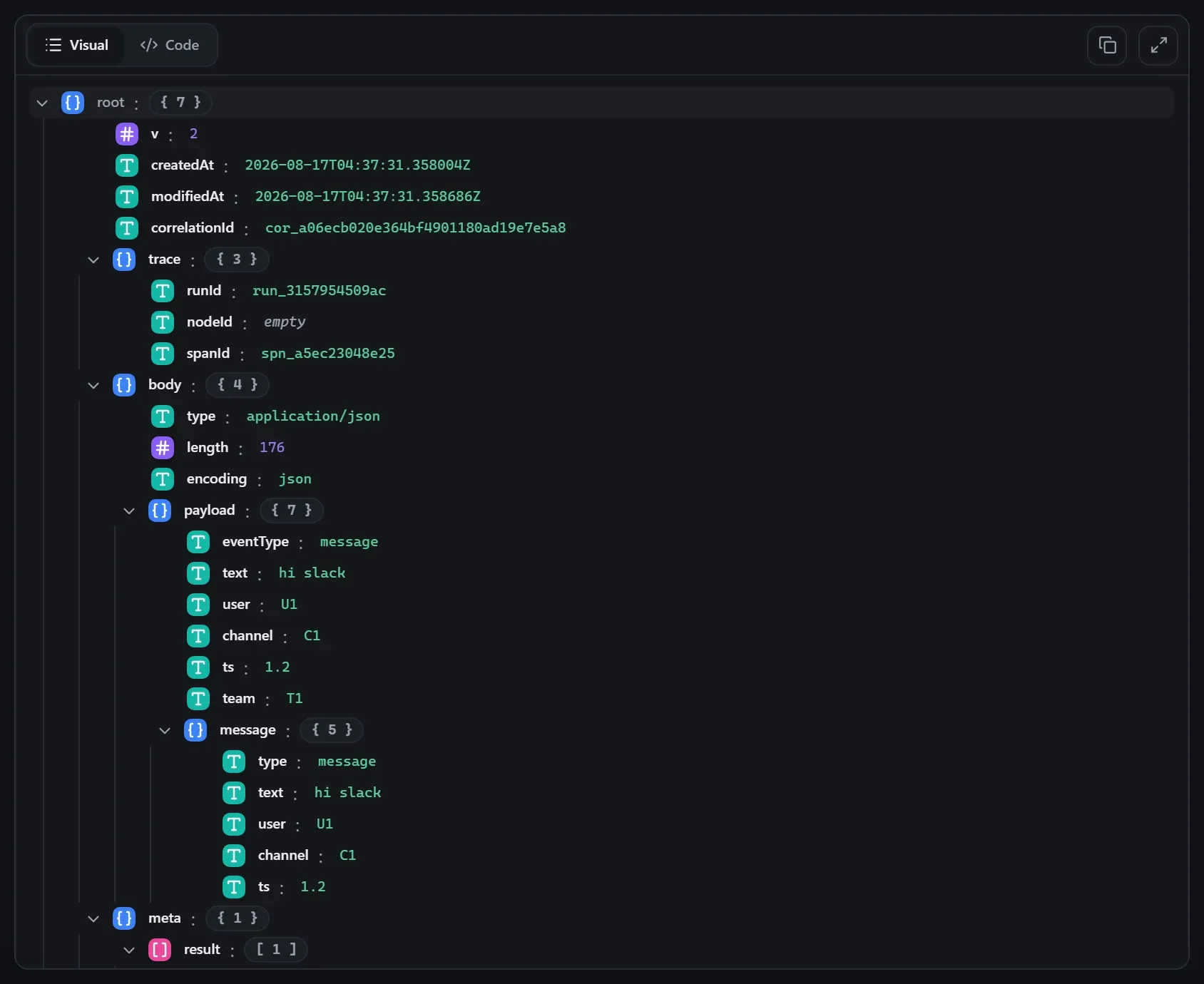
Task: Select the correlationId value cor_a06ecb...
Action: 416,228
